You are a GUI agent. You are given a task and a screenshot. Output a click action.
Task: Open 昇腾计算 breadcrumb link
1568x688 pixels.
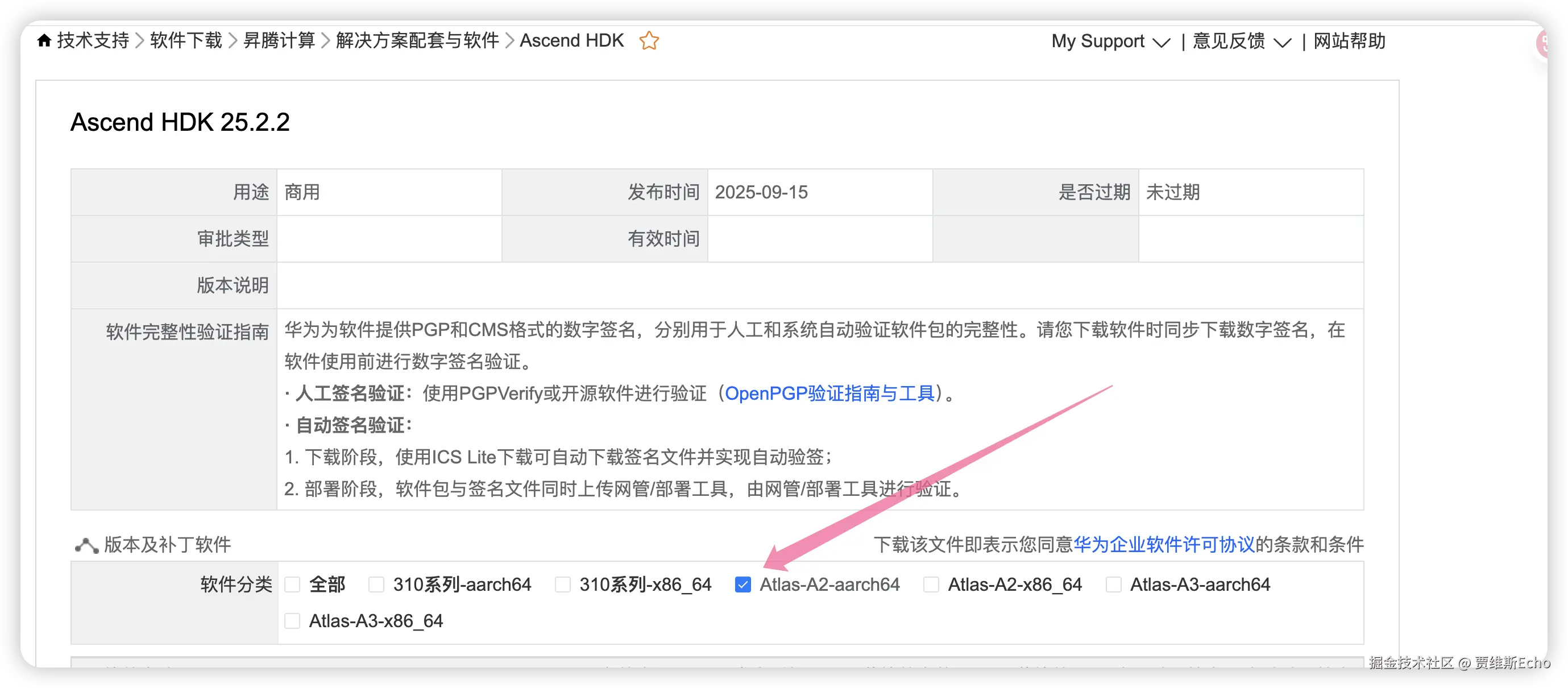pos(279,41)
